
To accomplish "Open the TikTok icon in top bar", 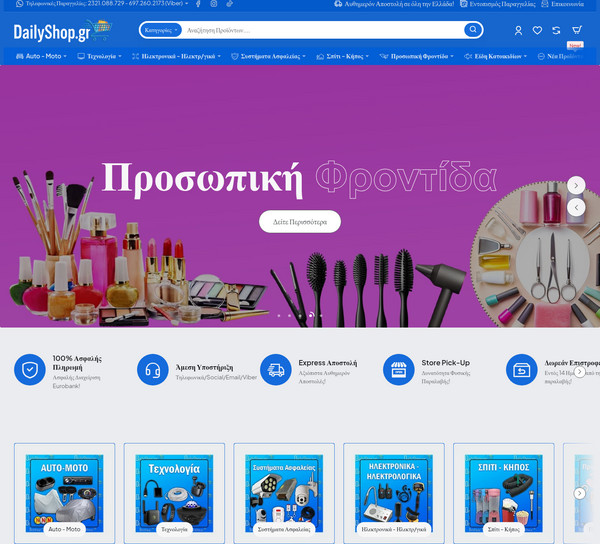I will pos(230,4).
